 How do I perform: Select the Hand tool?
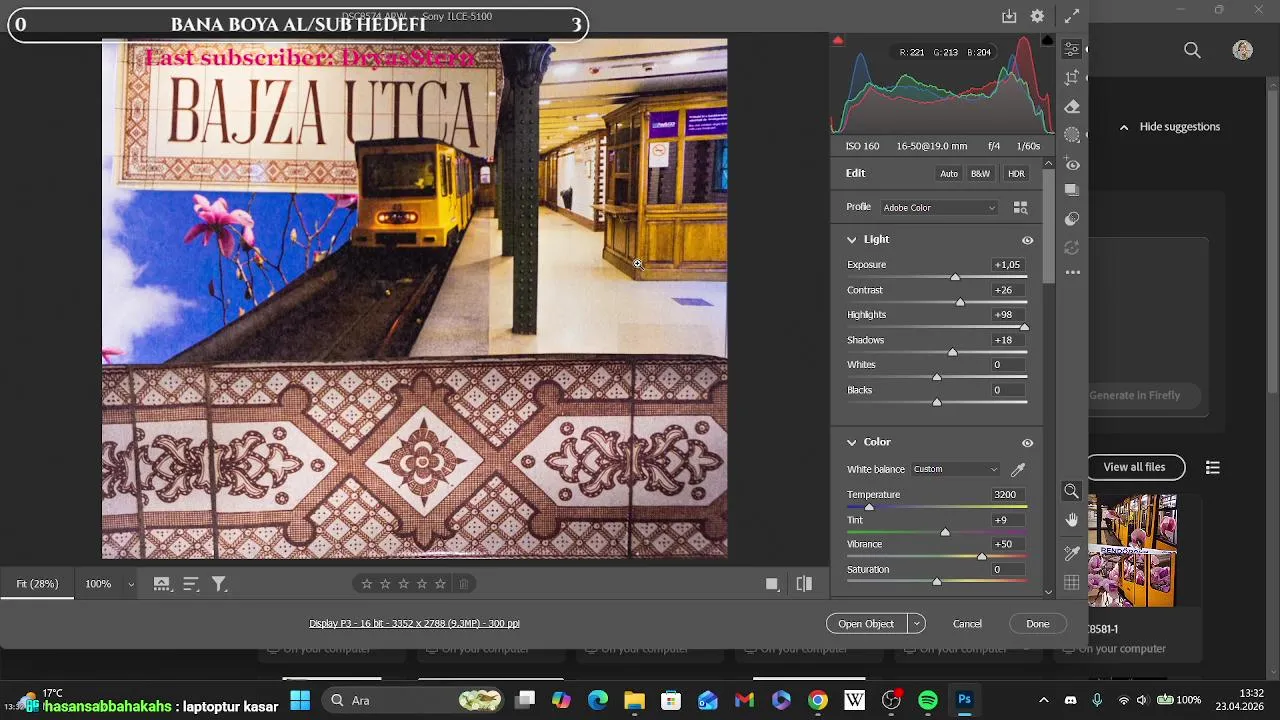[x=1072, y=520]
